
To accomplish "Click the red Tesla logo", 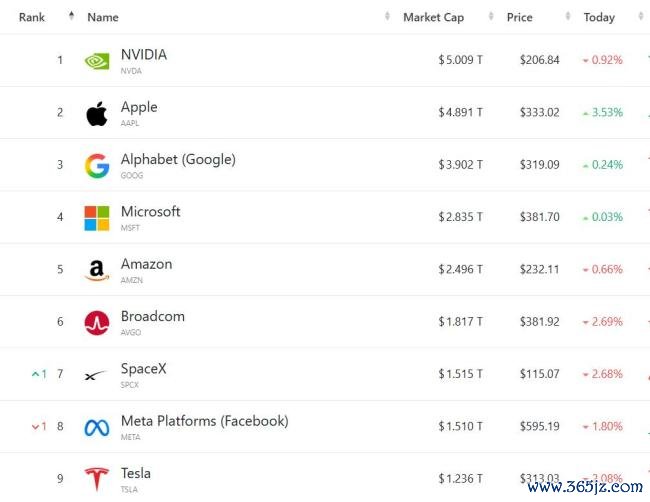I will [x=97, y=479].
